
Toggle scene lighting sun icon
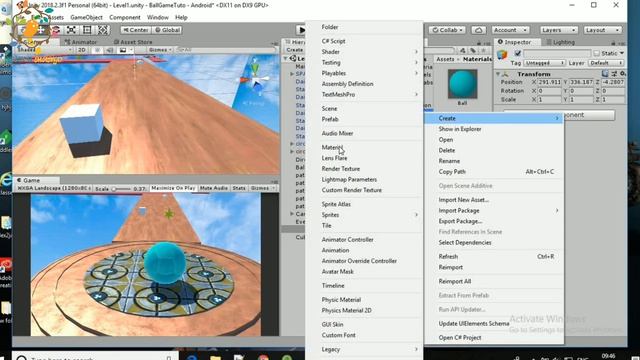[x=97, y=50]
